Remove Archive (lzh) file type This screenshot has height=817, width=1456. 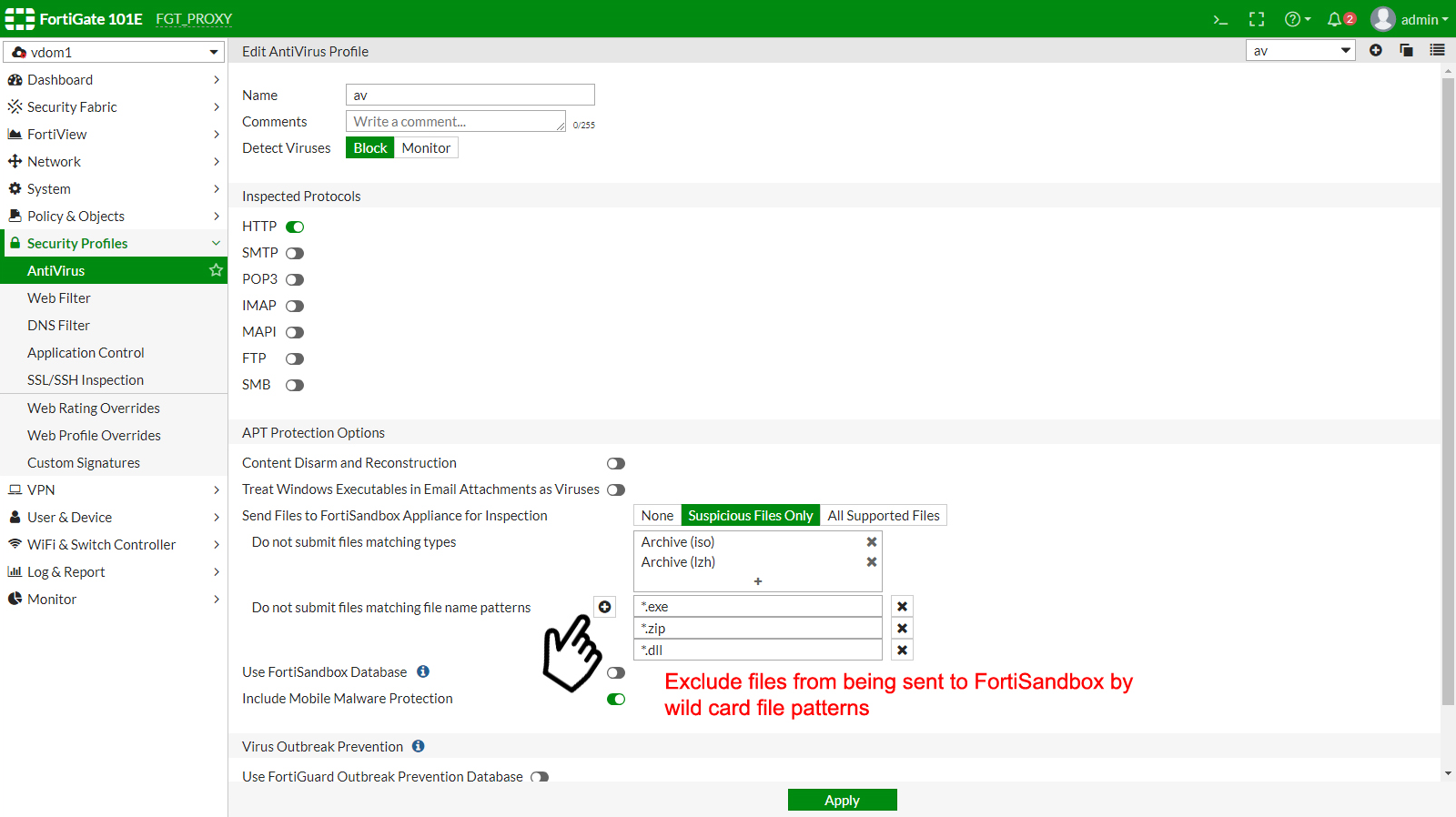click(x=872, y=561)
